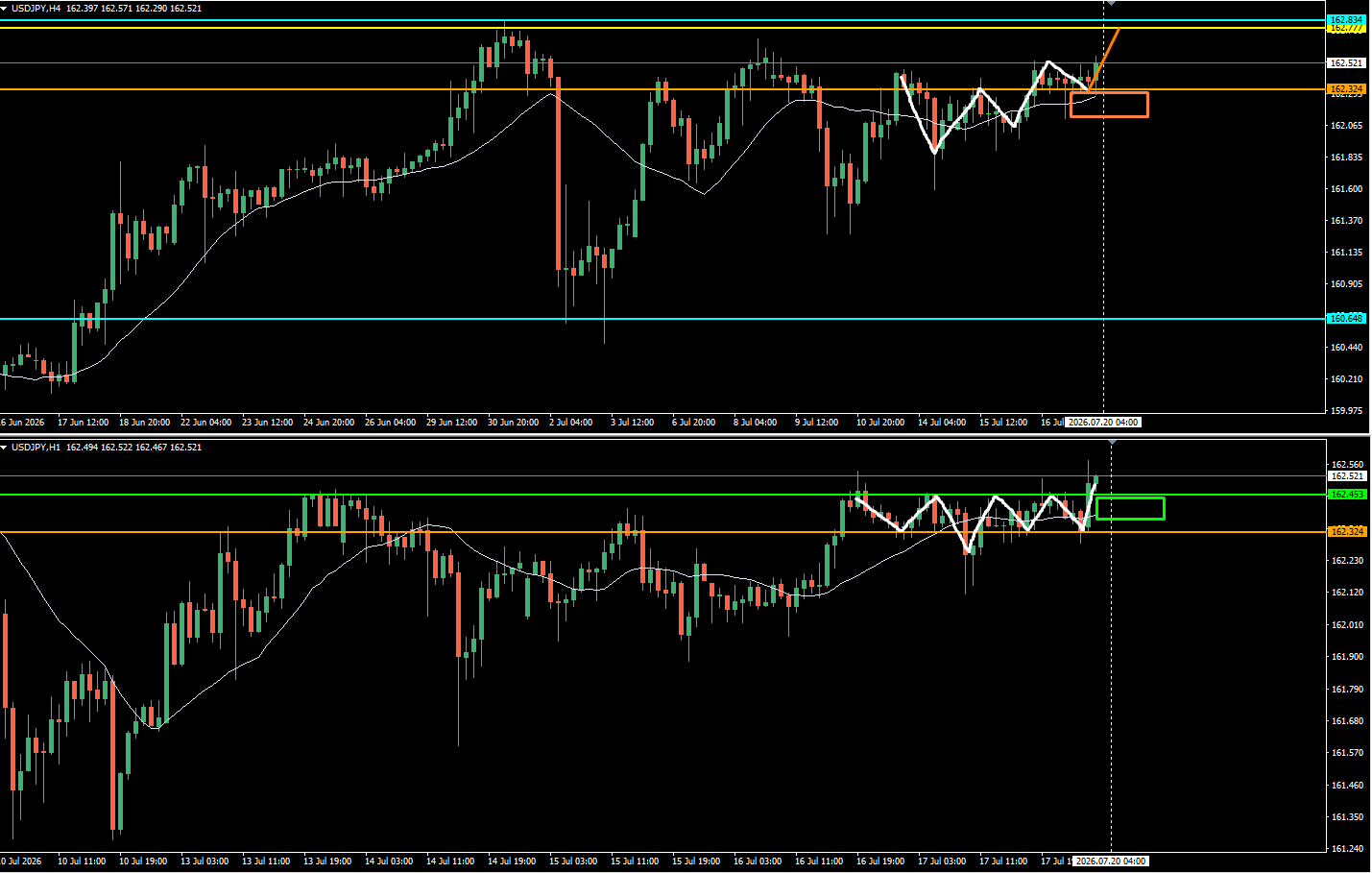Click the cyan 160.648 price label

[x=1346, y=318]
